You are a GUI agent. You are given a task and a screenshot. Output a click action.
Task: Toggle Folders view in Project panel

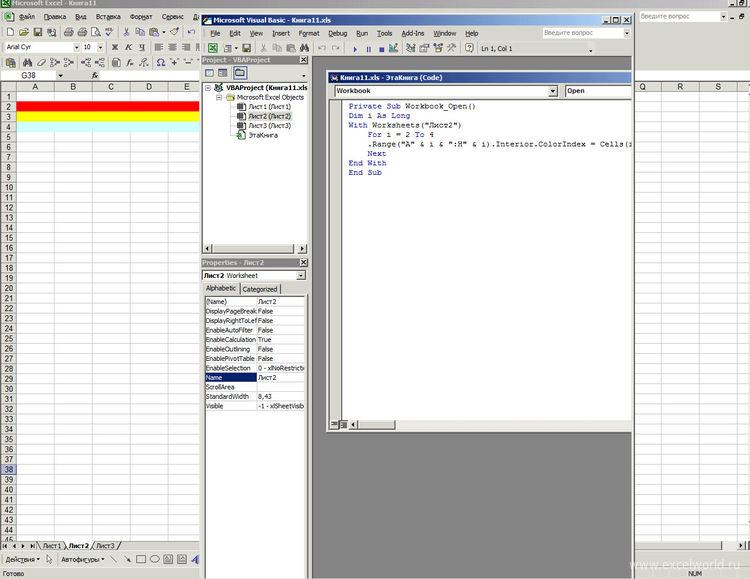(x=240, y=73)
